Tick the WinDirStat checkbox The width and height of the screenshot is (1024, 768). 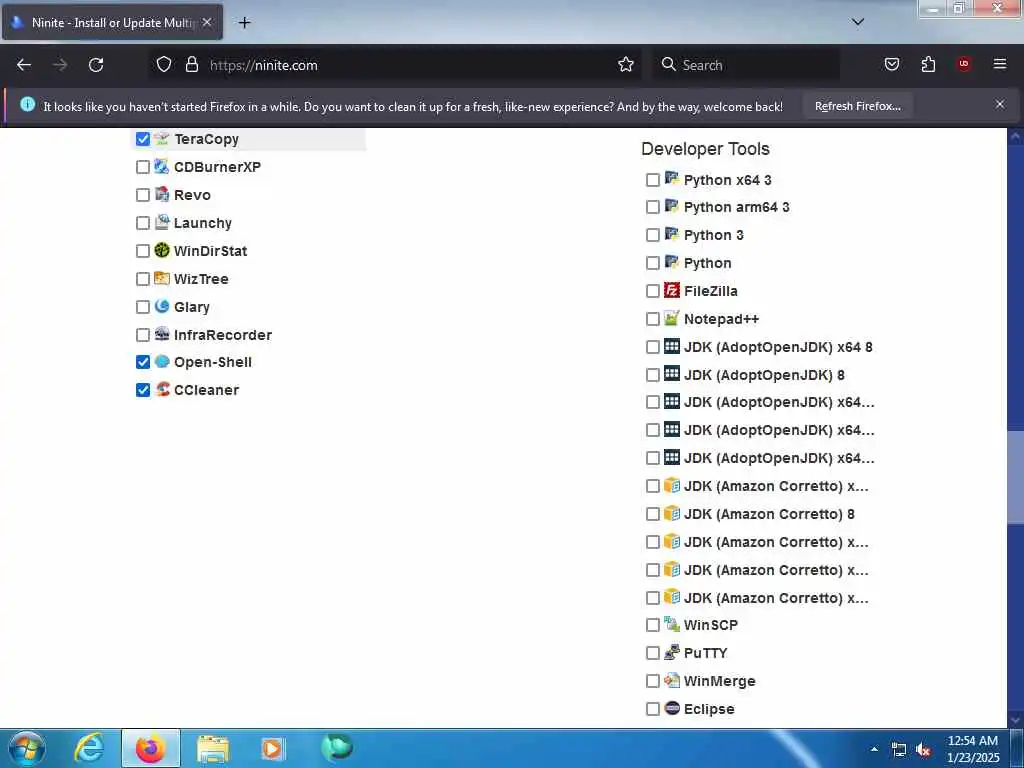click(143, 251)
